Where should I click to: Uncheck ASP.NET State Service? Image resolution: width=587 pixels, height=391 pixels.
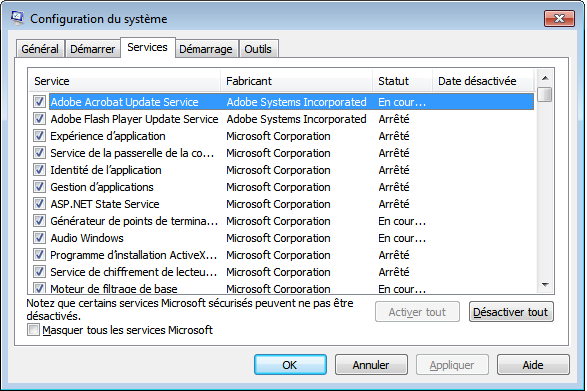tap(39, 204)
